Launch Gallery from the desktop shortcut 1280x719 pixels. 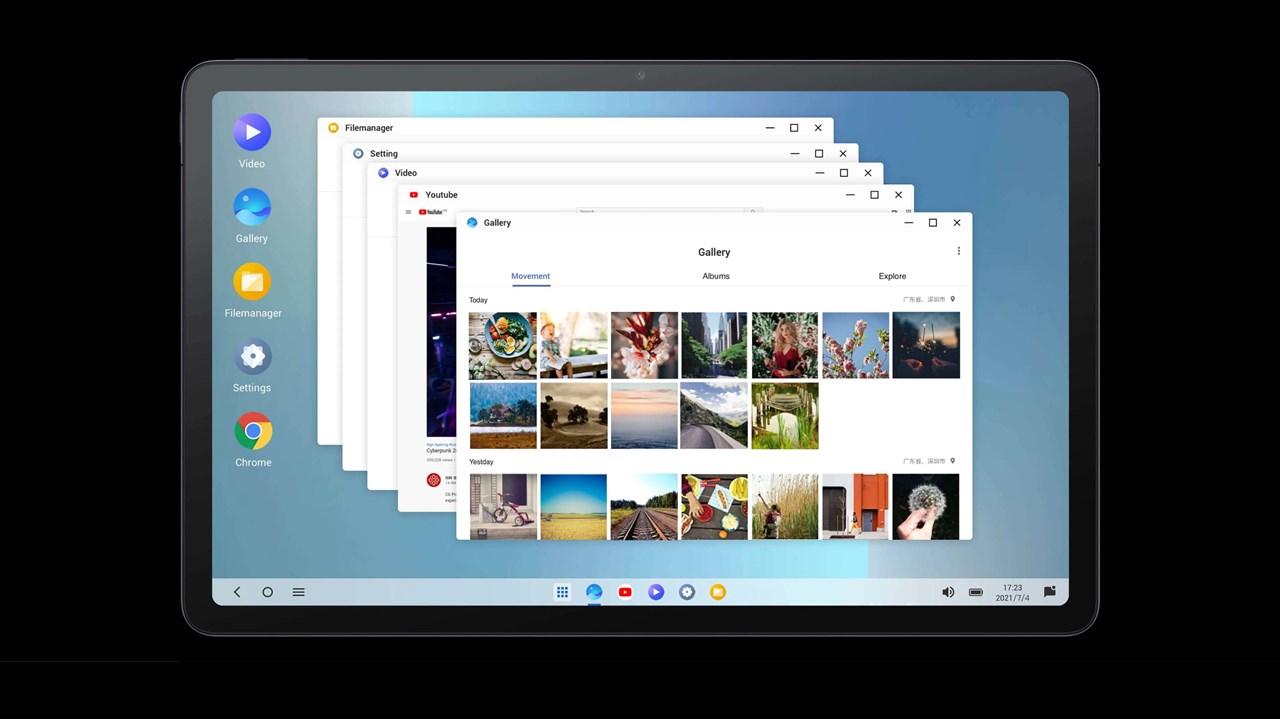pos(251,206)
